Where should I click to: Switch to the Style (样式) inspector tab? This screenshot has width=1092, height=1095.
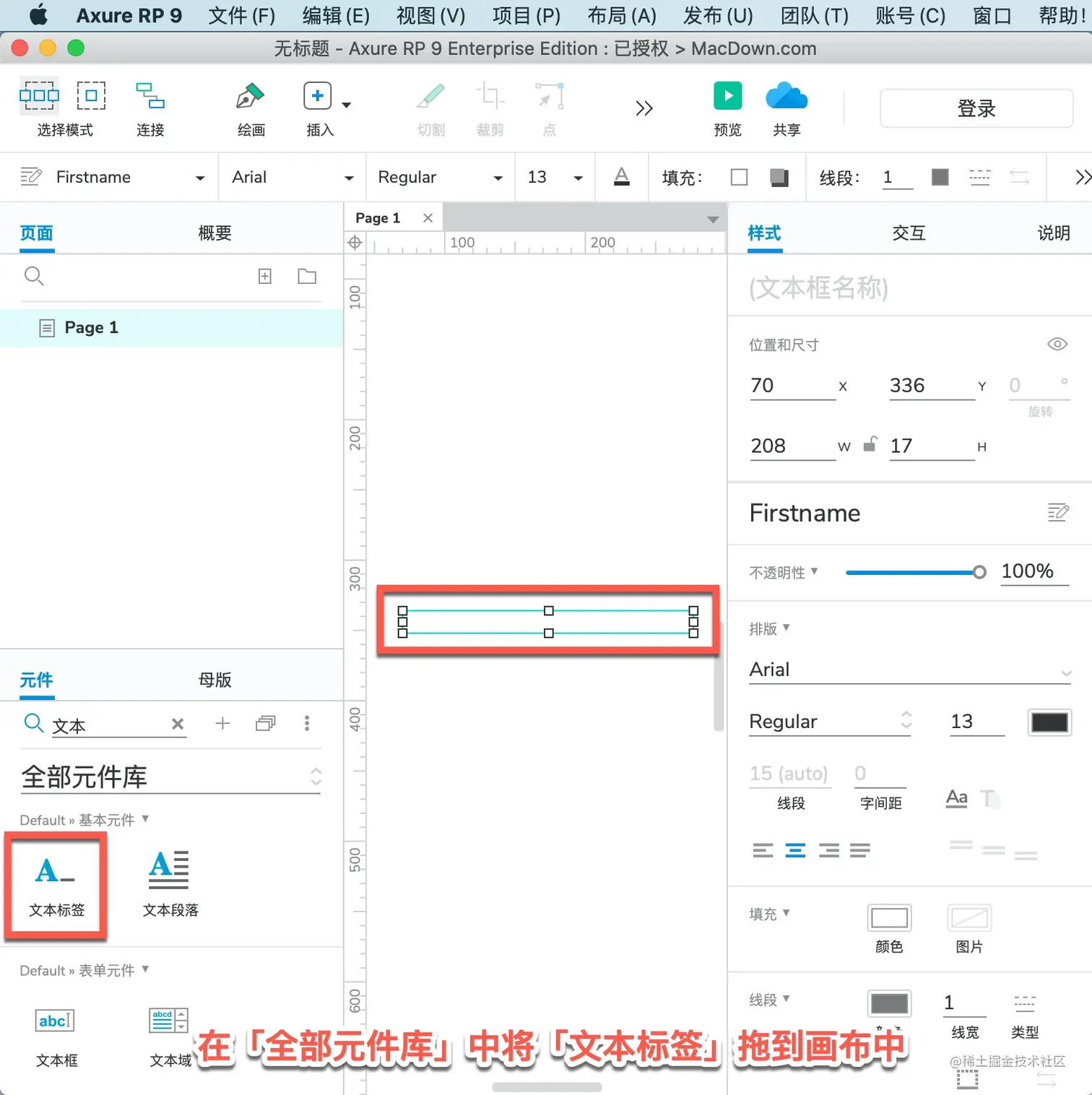coord(765,233)
